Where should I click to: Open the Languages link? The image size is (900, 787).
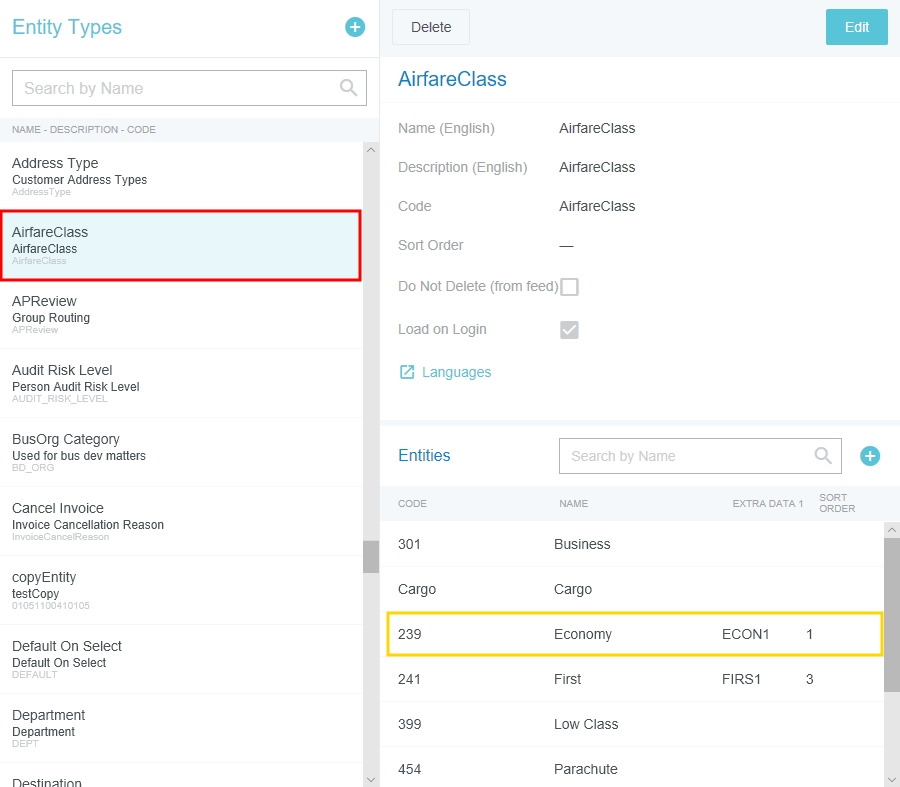click(456, 372)
